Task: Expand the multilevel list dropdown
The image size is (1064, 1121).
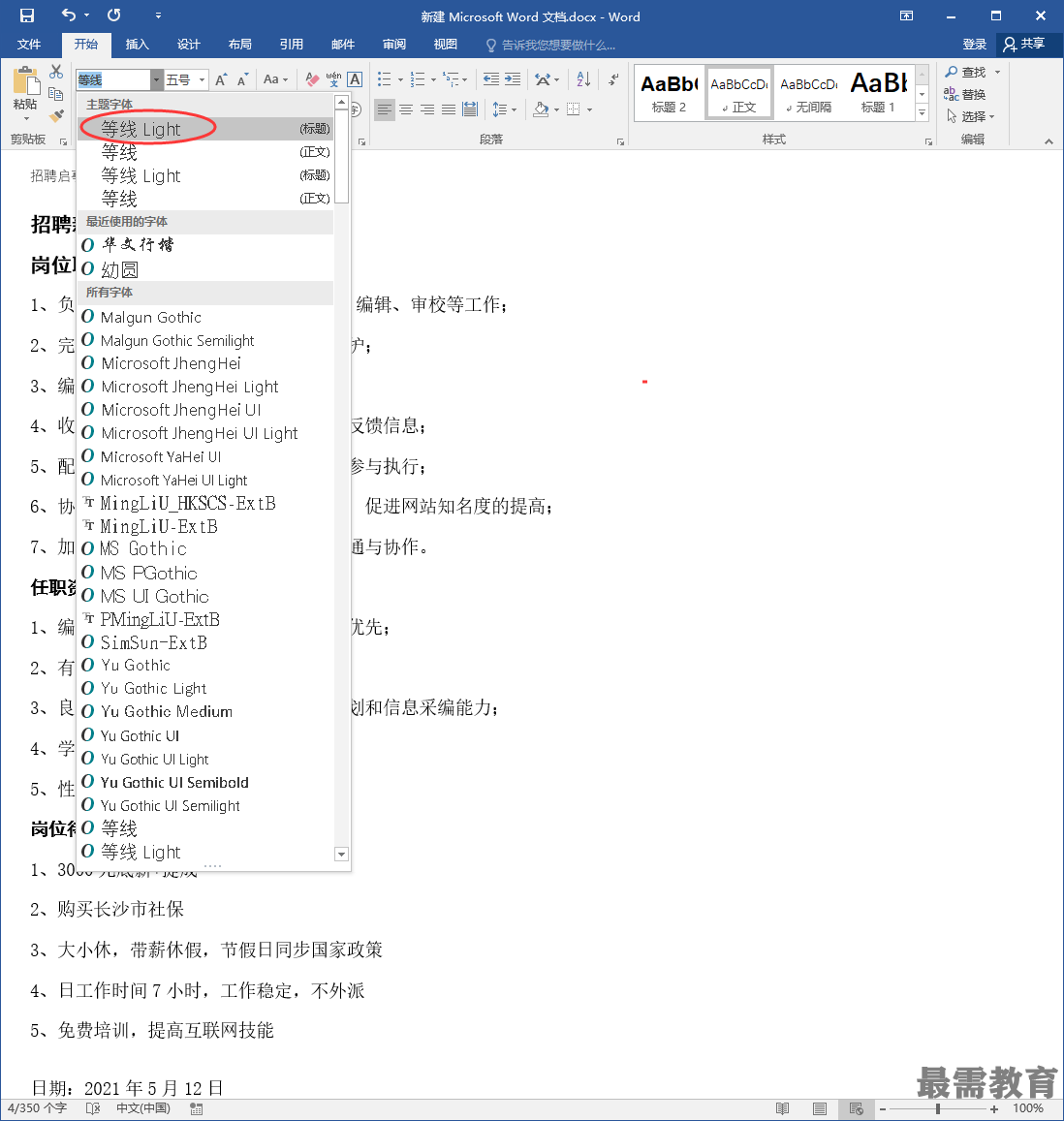Action: click(465, 79)
